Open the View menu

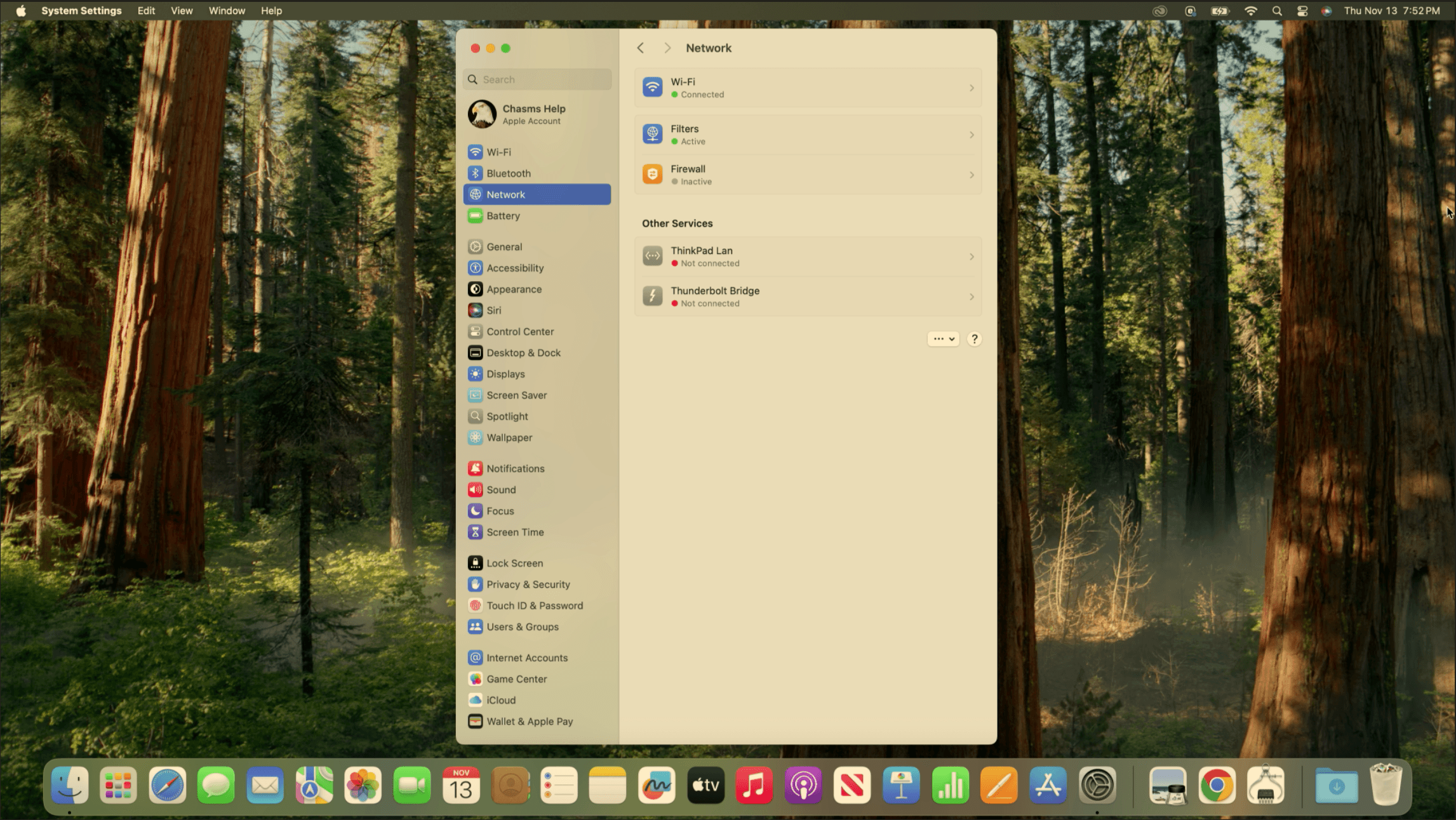pos(181,11)
